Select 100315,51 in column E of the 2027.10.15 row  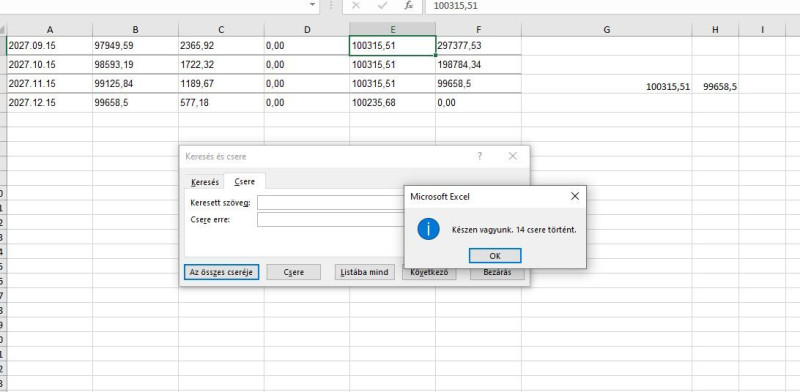coord(392,65)
